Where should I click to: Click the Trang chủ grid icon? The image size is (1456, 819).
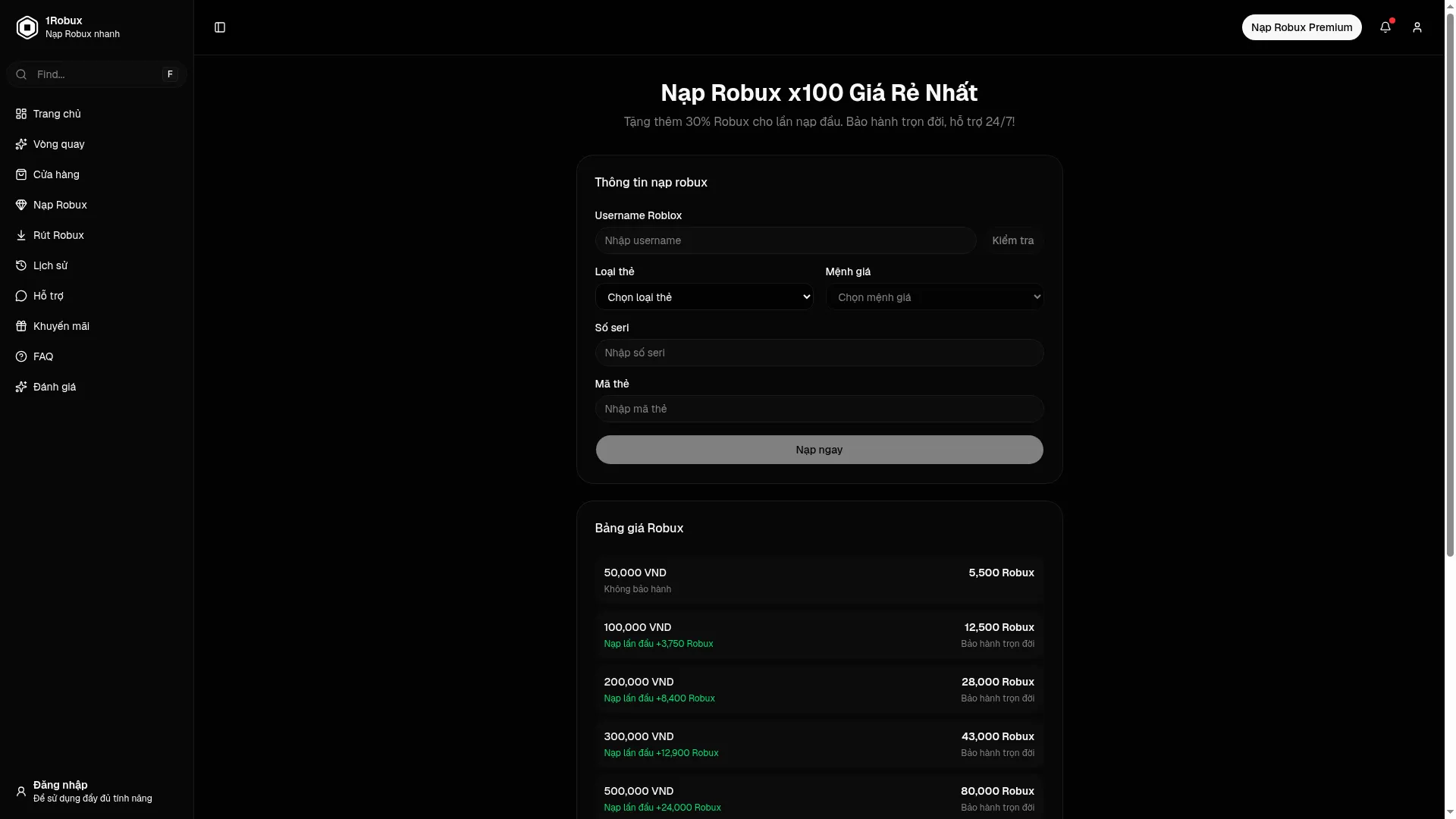pos(21,114)
